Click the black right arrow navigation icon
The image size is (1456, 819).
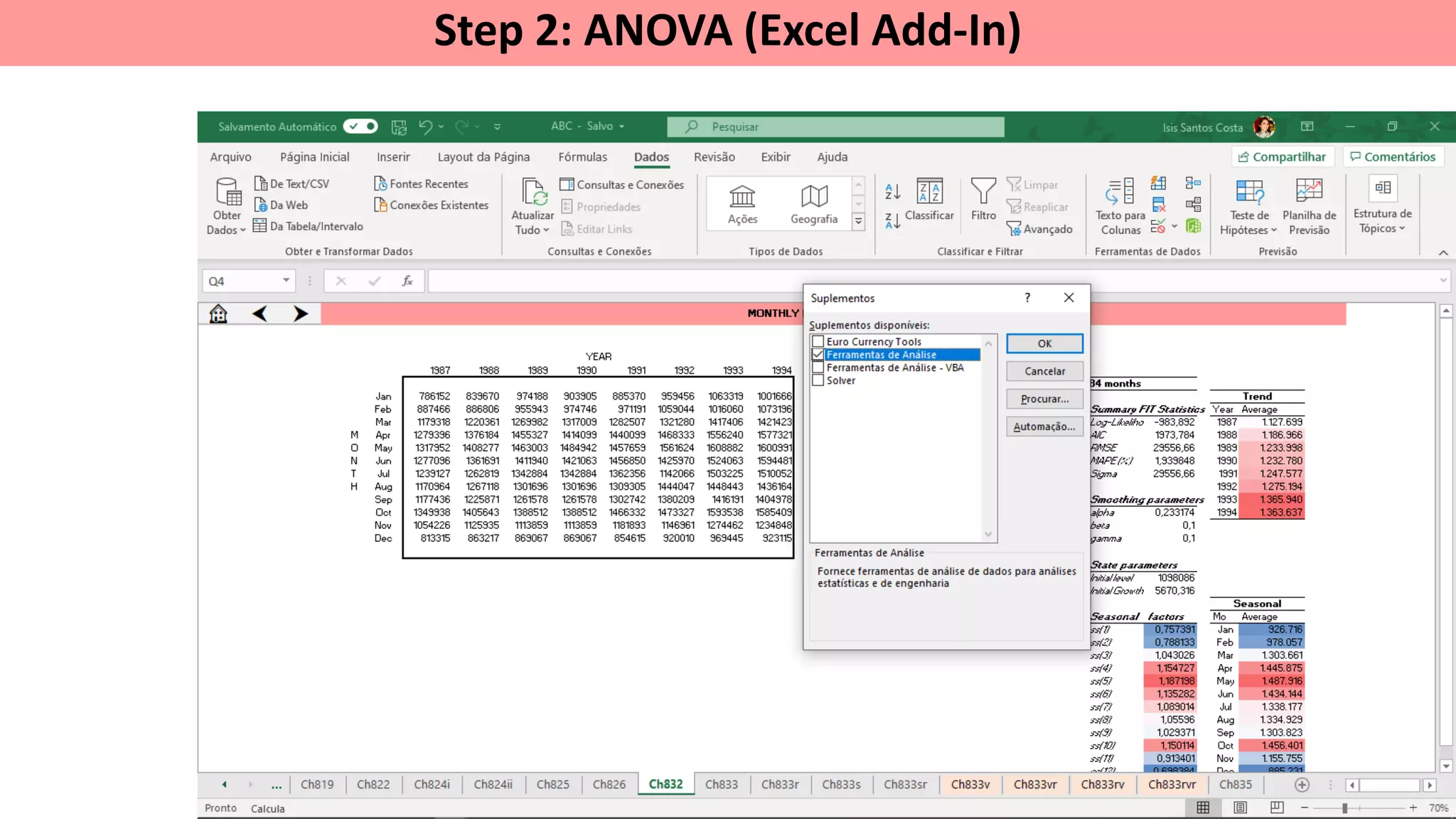click(x=301, y=314)
